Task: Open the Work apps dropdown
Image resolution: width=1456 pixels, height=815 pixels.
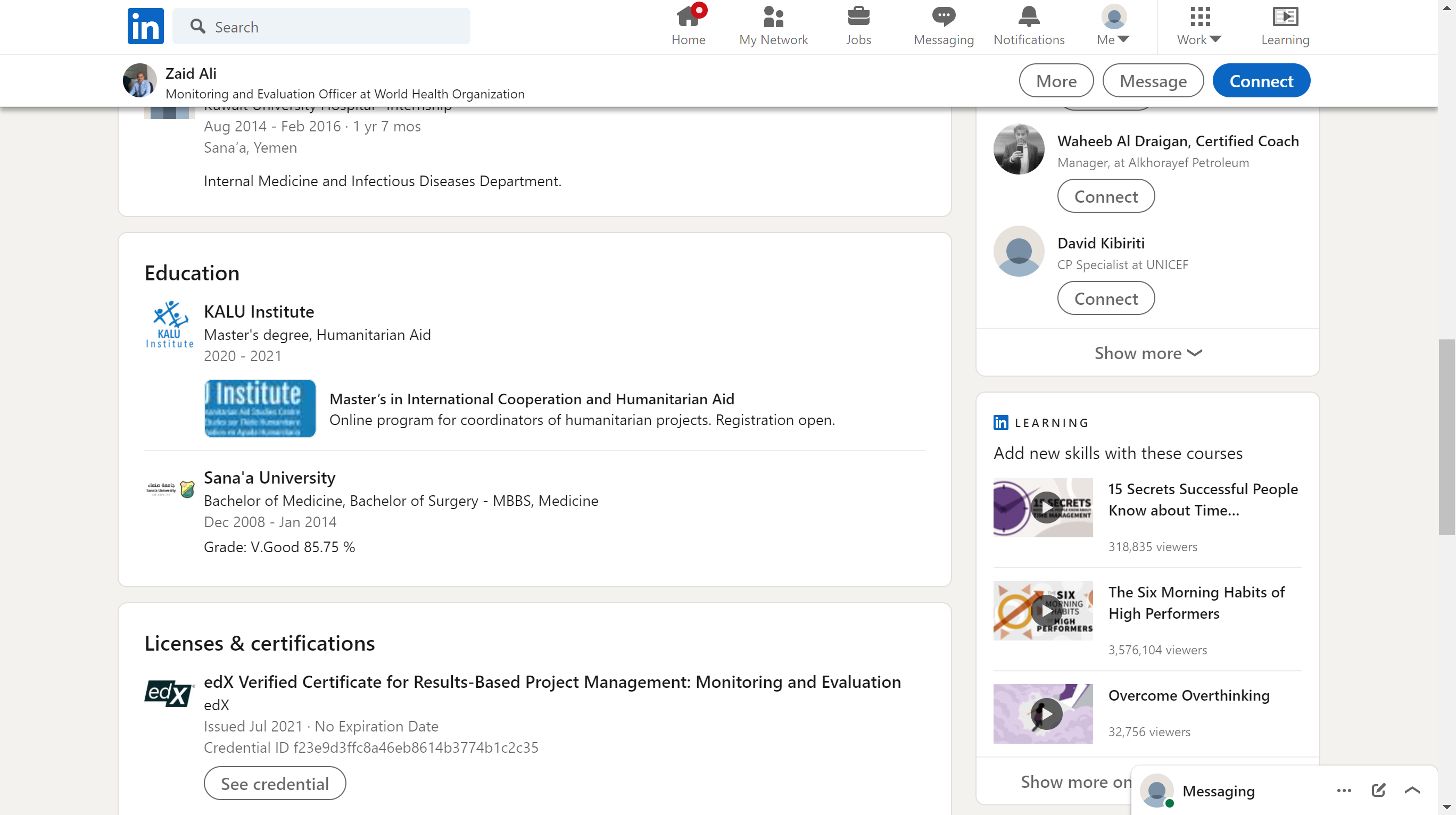Action: [x=1199, y=26]
